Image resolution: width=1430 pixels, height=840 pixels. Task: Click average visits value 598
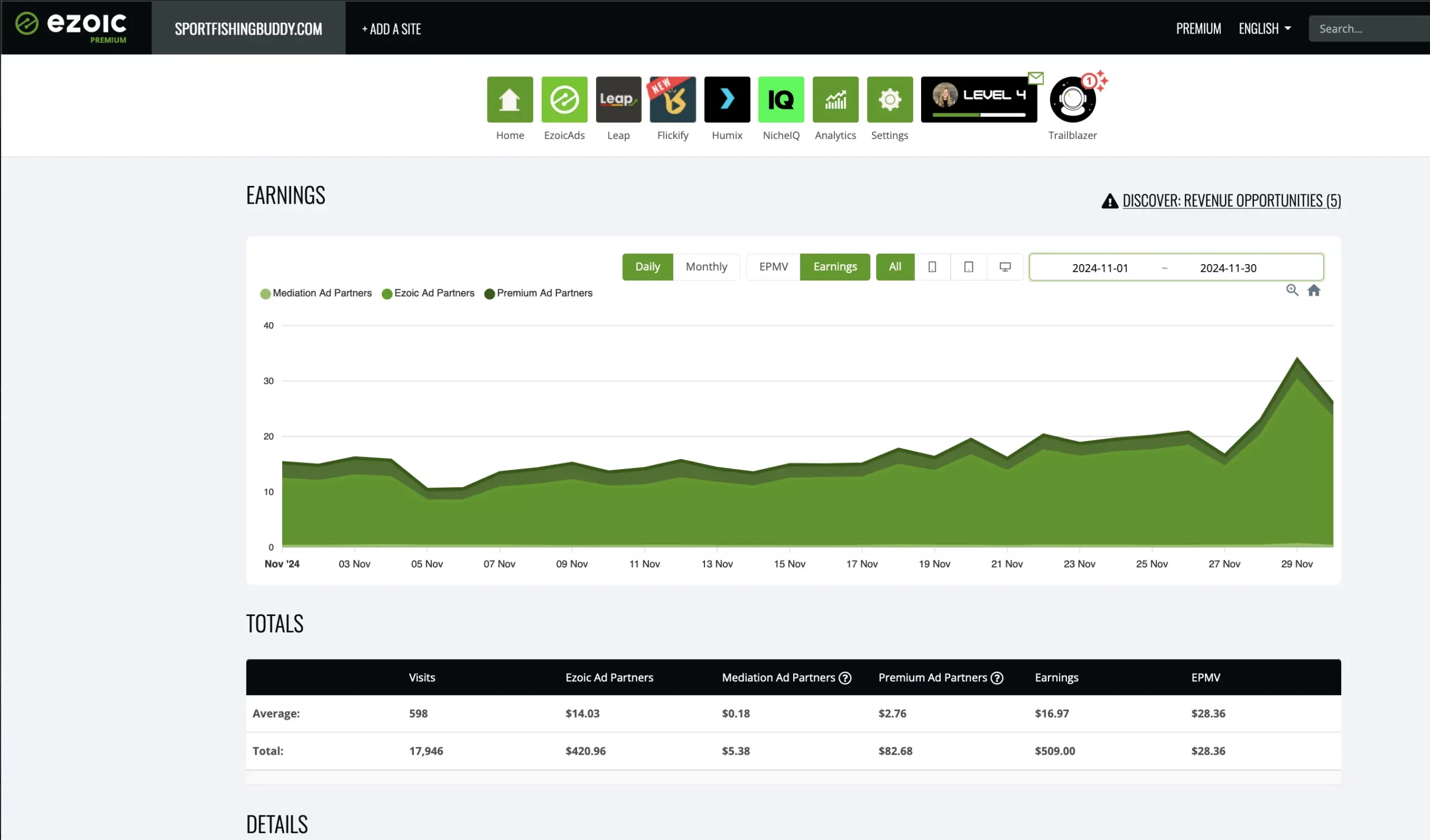[x=418, y=713]
